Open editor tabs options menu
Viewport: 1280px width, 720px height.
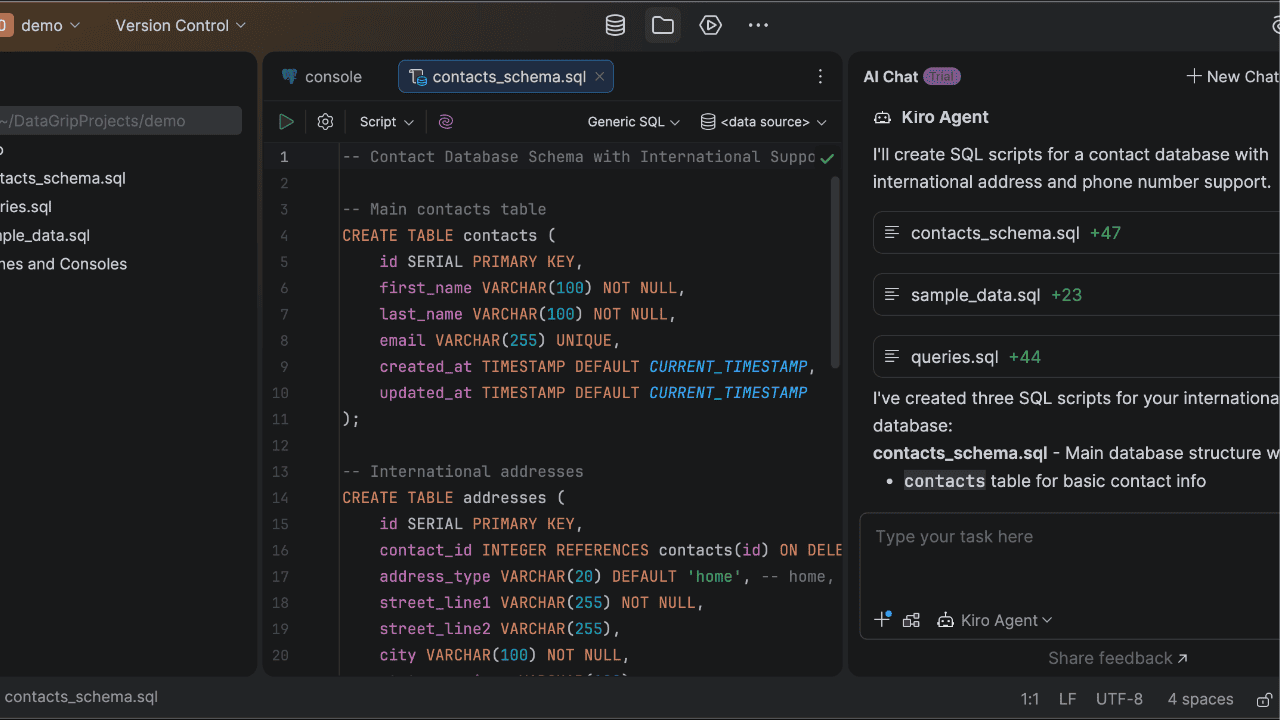click(x=820, y=77)
